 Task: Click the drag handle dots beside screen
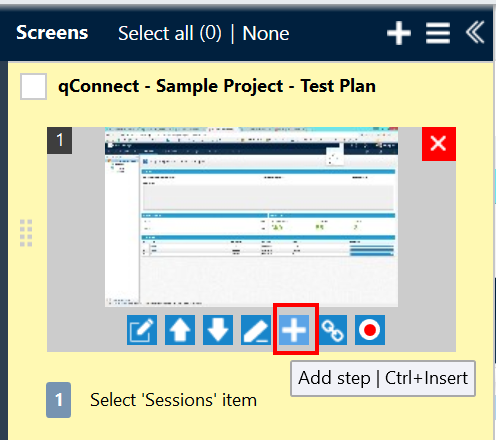tap(26, 233)
